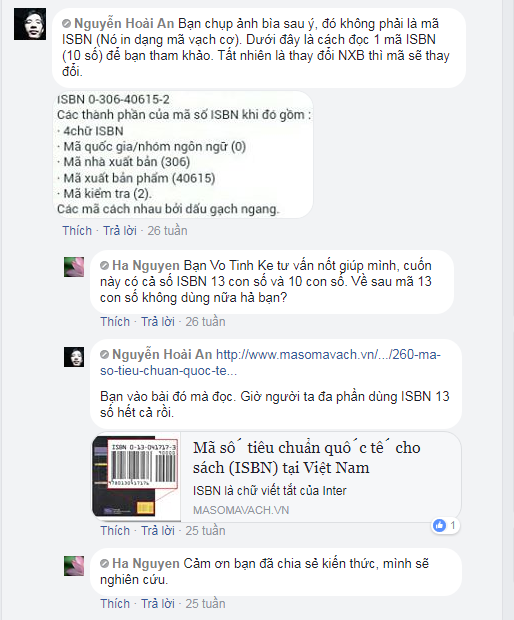Click status dot beside Nguyễn Hoài An top comment
This screenshot has height=620, width=514.
(x=66, y=24)
